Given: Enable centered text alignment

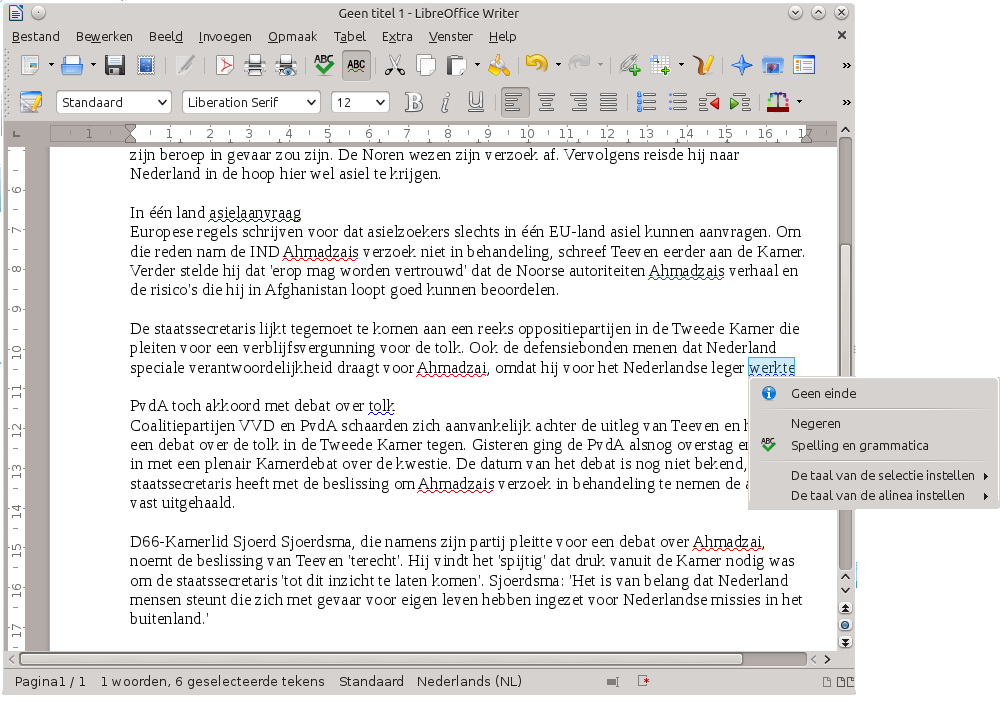Looking at the screenshot, I should tap(546, 102).
